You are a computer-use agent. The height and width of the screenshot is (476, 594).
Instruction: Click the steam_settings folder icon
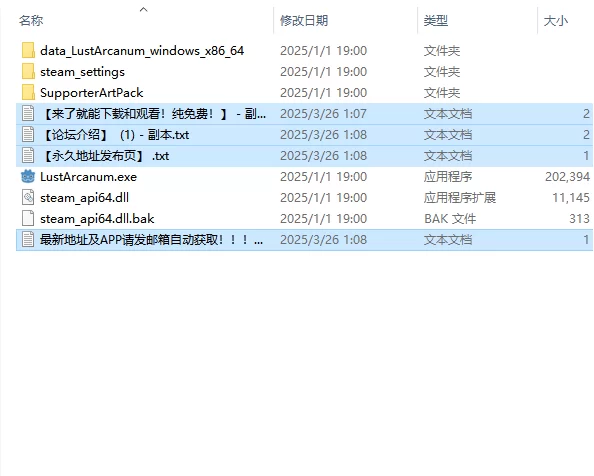(28, 72)
